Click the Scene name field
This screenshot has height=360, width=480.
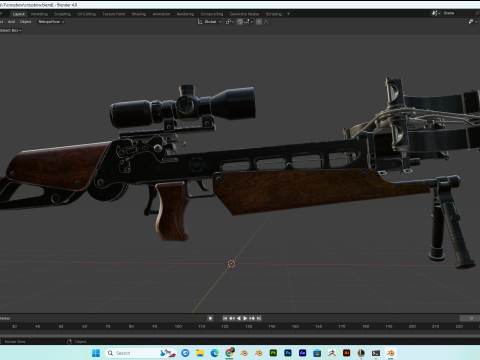[458, 13]
